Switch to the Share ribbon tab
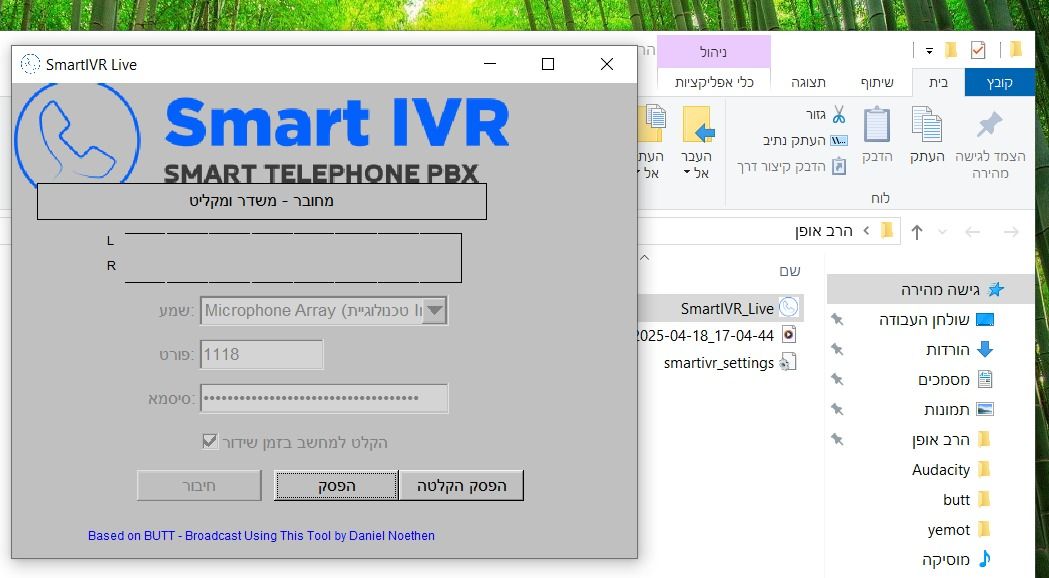The width and height of the screenshot is (1049, 578). [877, 82]
